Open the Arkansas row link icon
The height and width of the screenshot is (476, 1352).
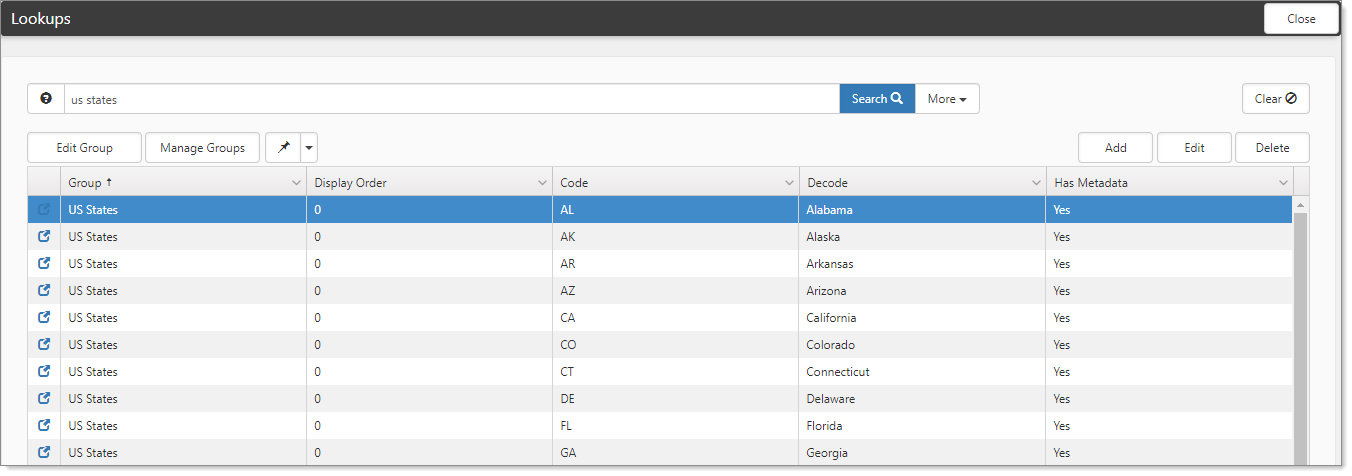44,264
